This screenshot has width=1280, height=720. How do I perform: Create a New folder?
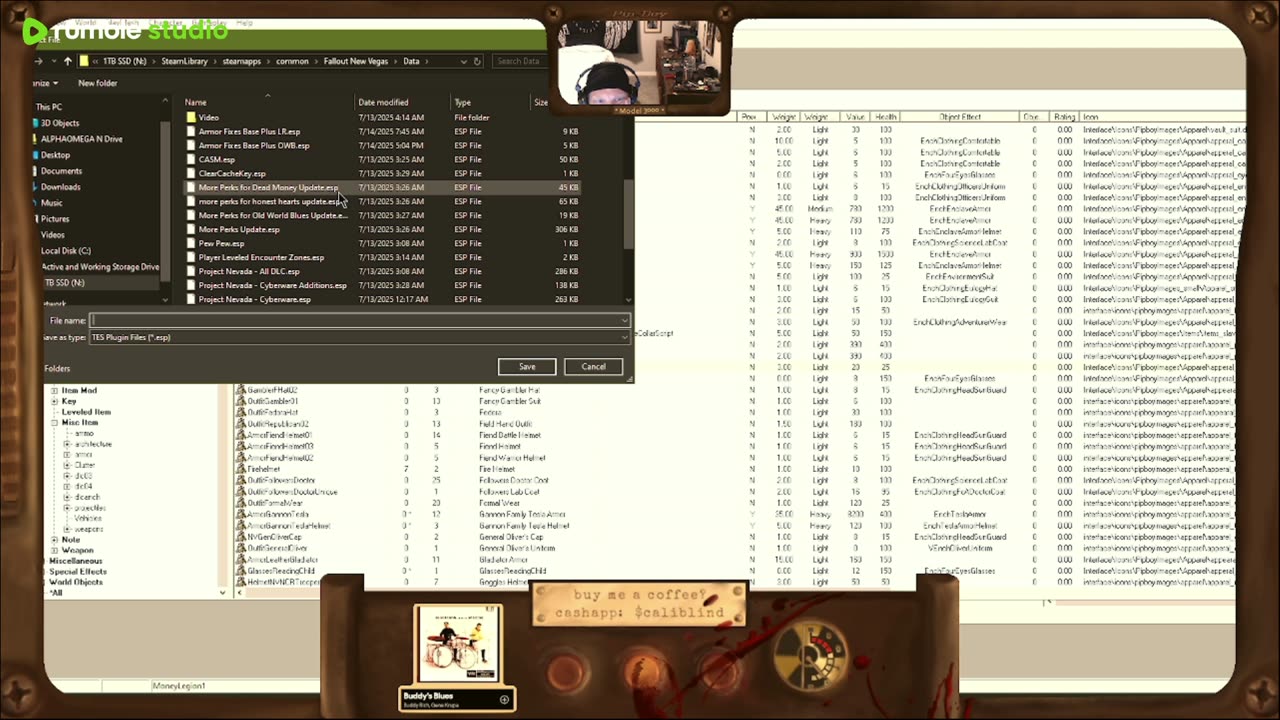click(98, 83)
